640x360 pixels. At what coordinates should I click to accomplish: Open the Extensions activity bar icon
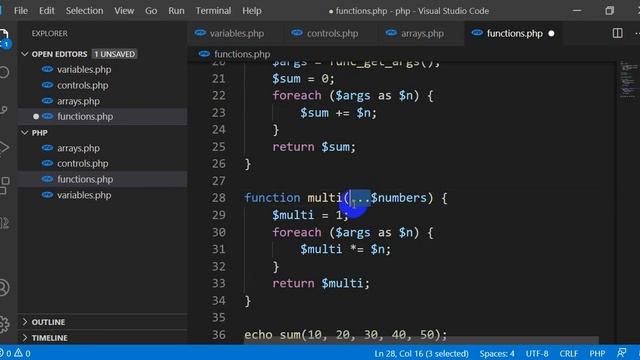(x=4, y=185)
